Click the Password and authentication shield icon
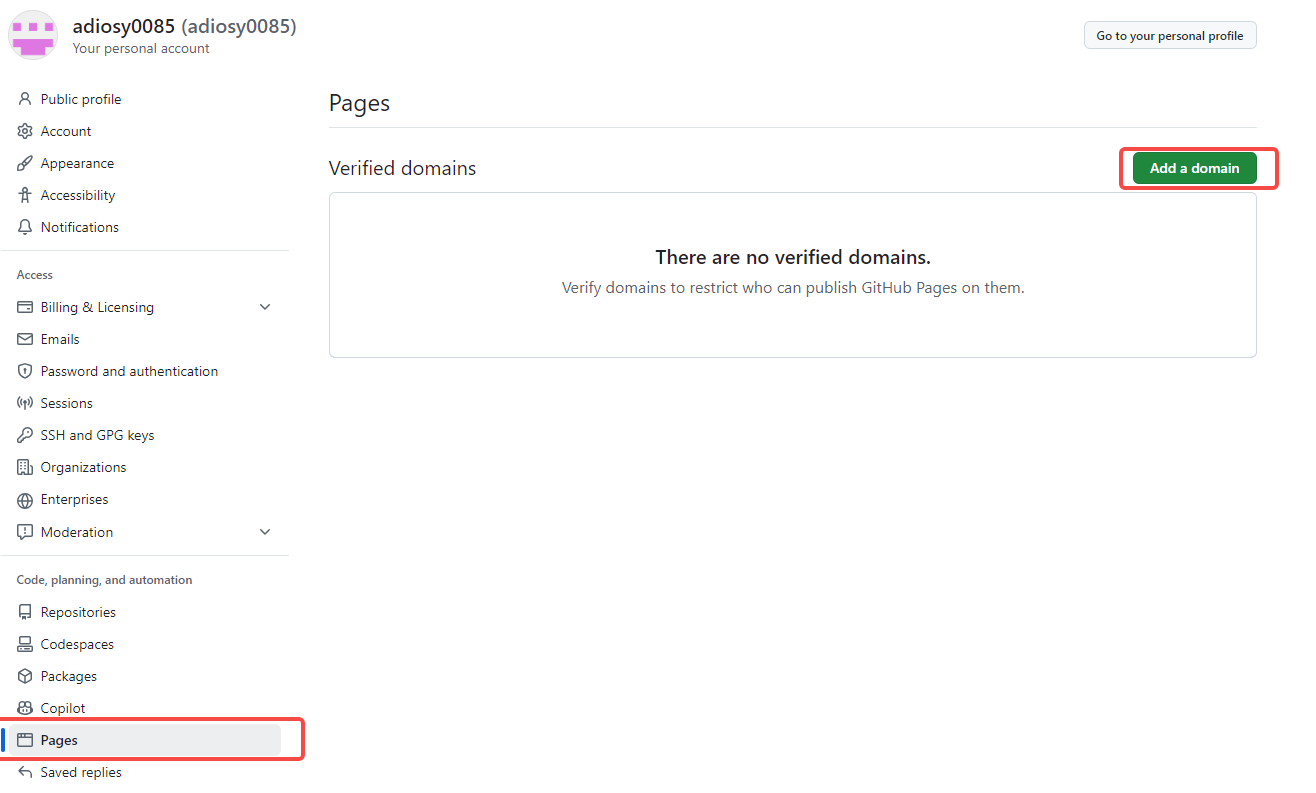The width and height of the screenshot is (1316, 793). click(x=25, y=371)
